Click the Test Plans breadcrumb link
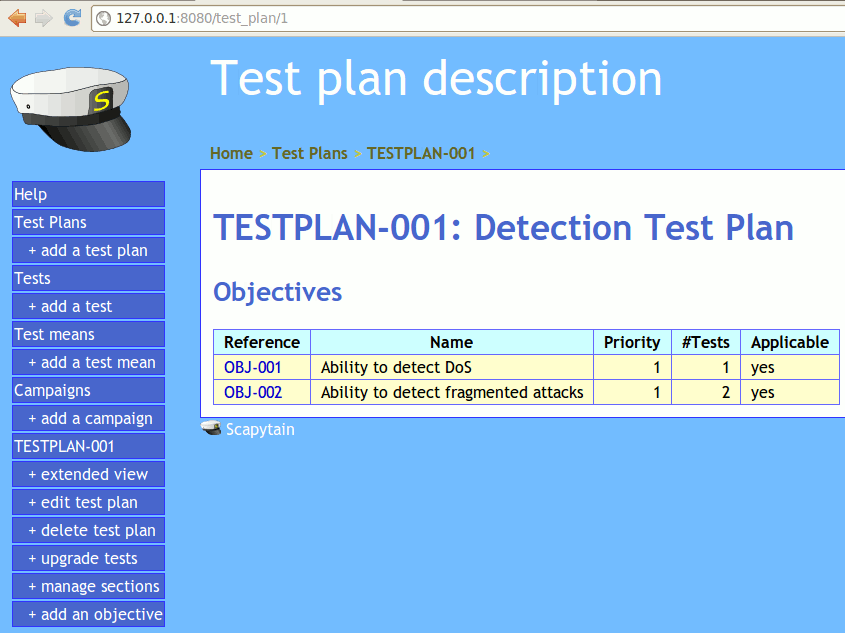The width and height of the screenshot is (845, 633). 310,153
